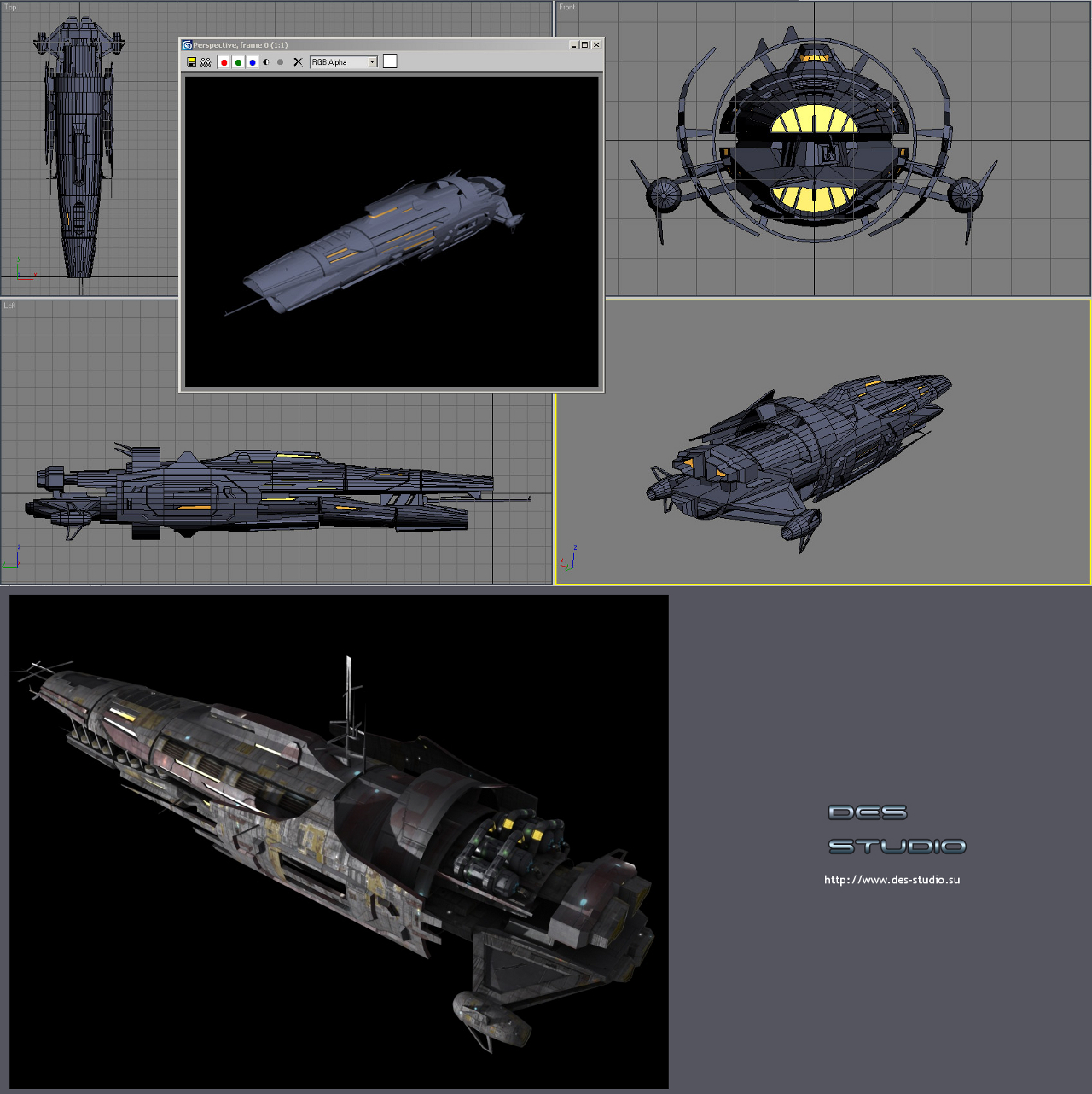
Task: Show the alpha channel half-circle icon
Action: tap(266, 62)
